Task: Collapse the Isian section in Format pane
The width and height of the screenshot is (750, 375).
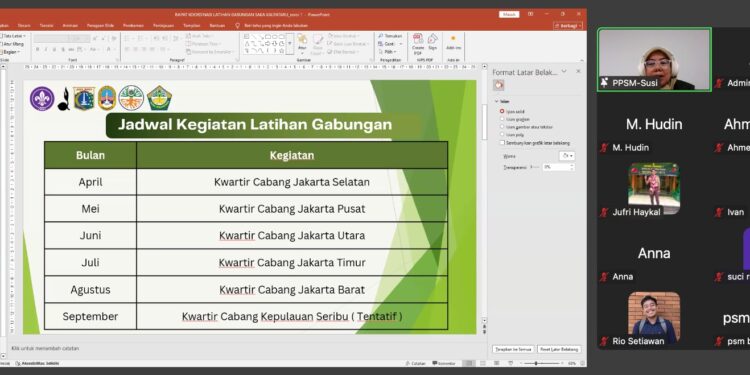Action: (x=496, y=101)
